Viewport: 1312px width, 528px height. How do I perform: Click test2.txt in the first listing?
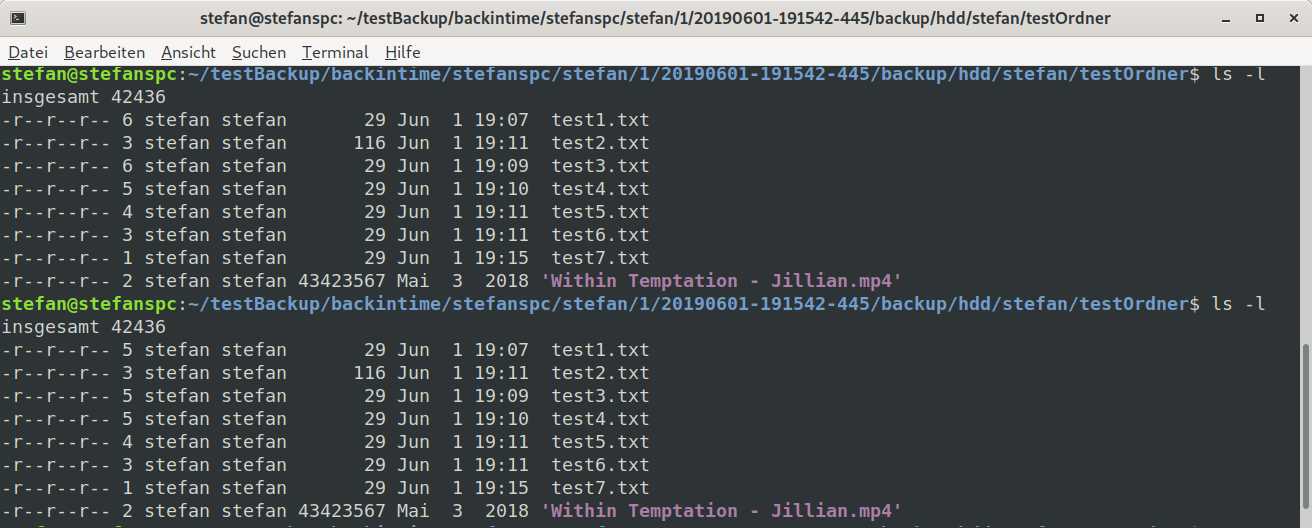600,143
